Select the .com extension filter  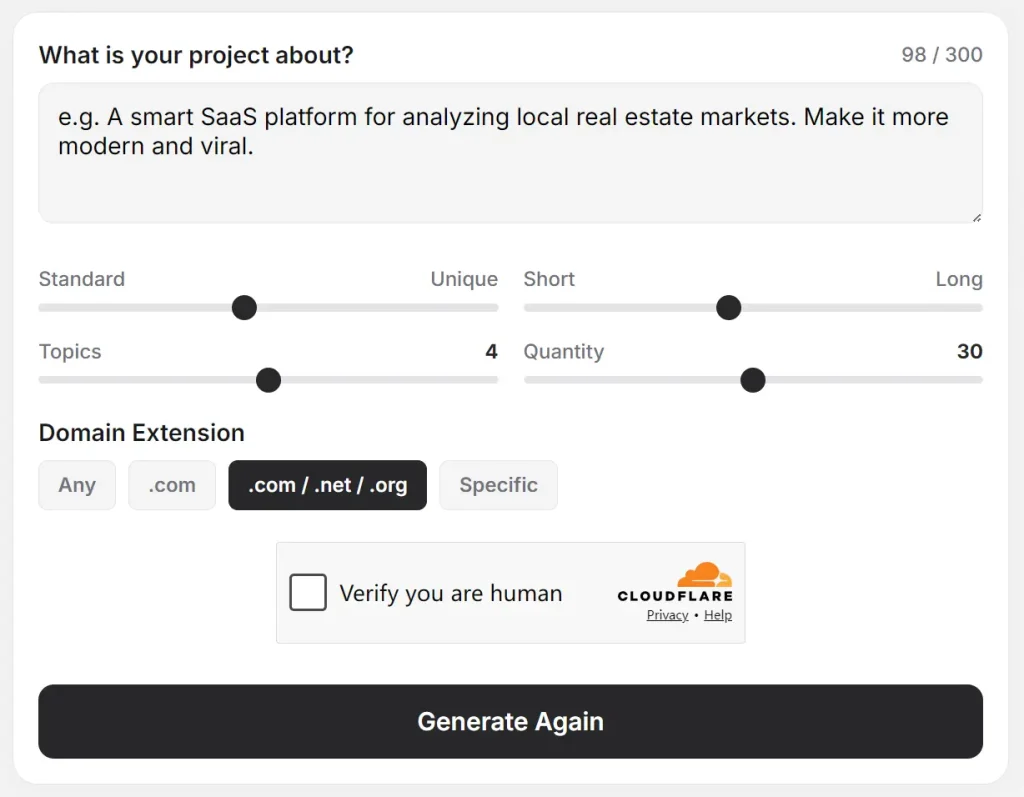[171, 485]
